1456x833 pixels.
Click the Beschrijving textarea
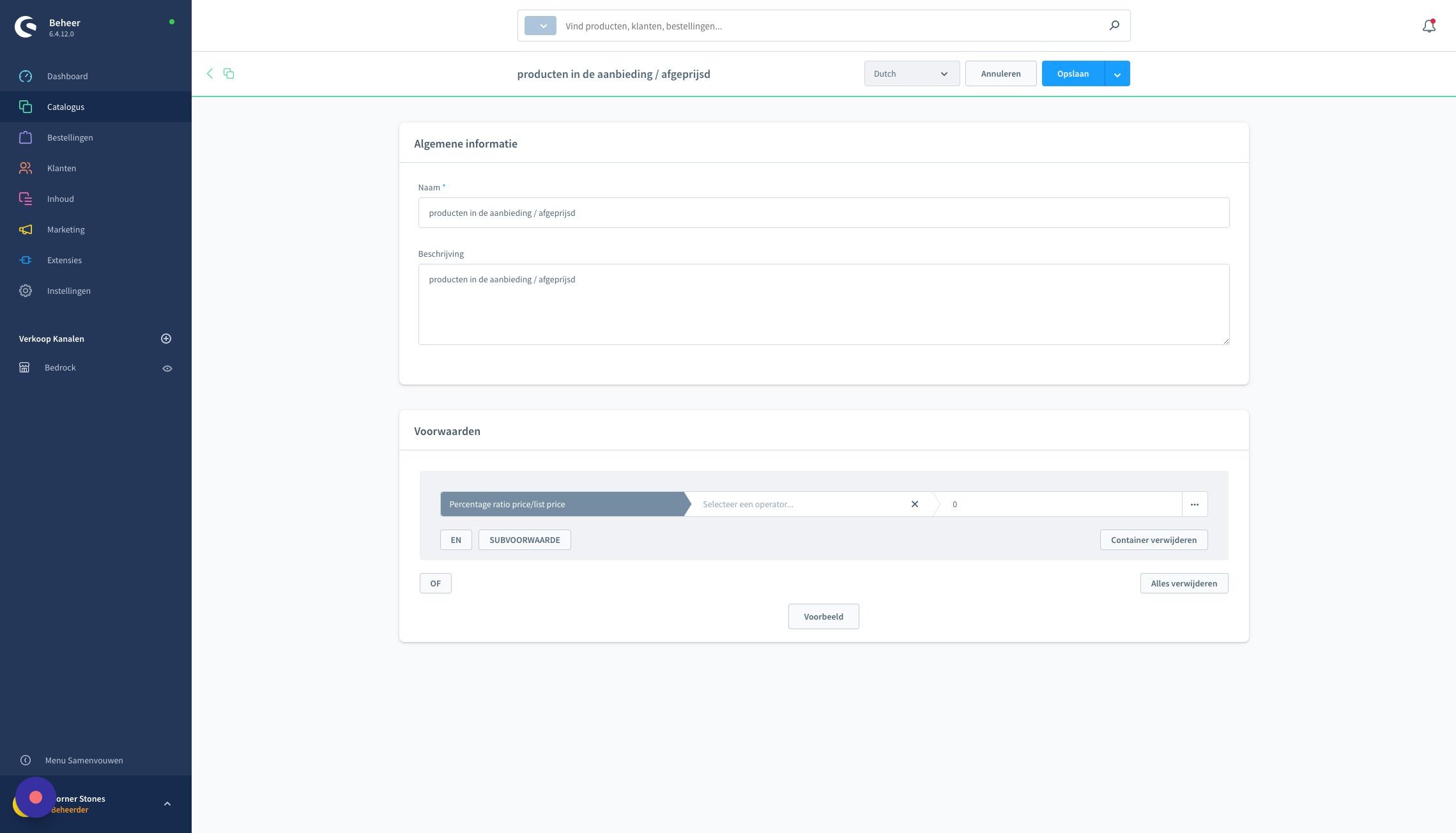point(824,304)
